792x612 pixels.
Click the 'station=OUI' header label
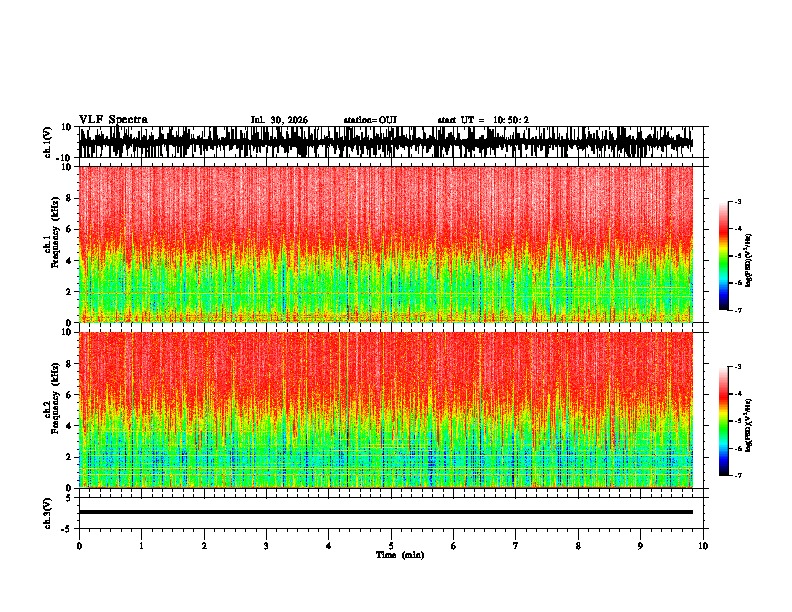[x=370, y=120]
